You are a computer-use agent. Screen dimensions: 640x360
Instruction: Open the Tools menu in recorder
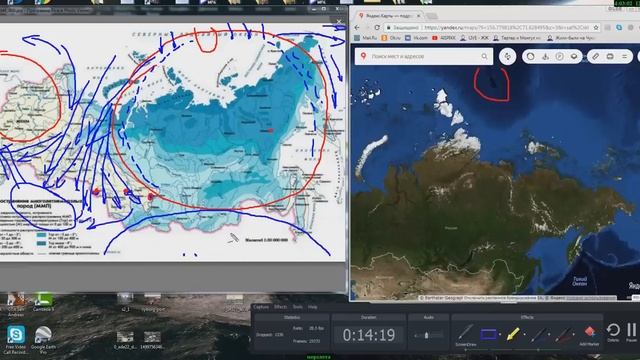coord(298,307)
